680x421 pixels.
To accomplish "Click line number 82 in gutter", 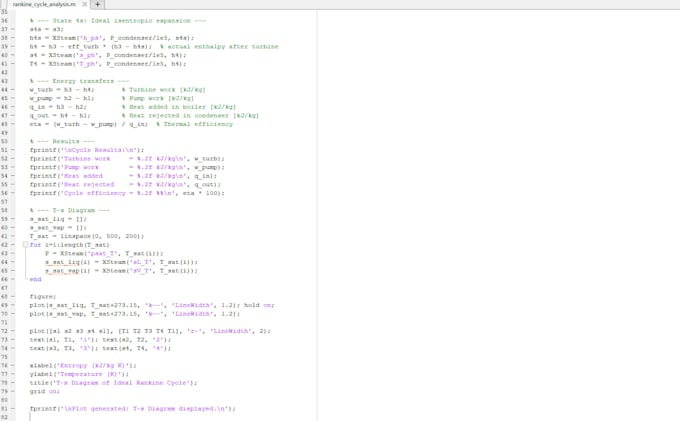I will click(x=4, y=418).
